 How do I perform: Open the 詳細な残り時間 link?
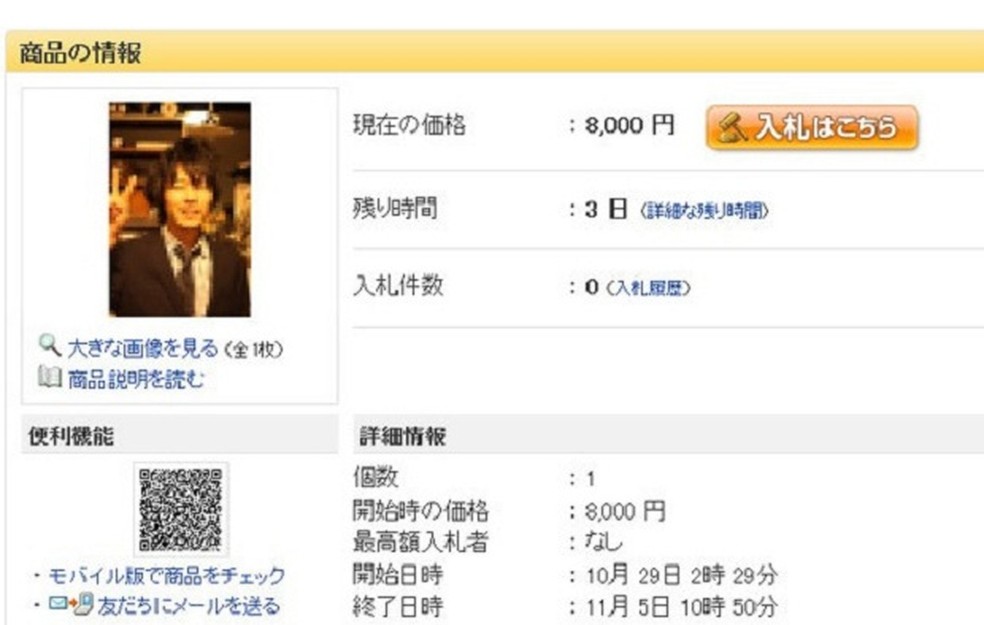click(x=704, y=210)
